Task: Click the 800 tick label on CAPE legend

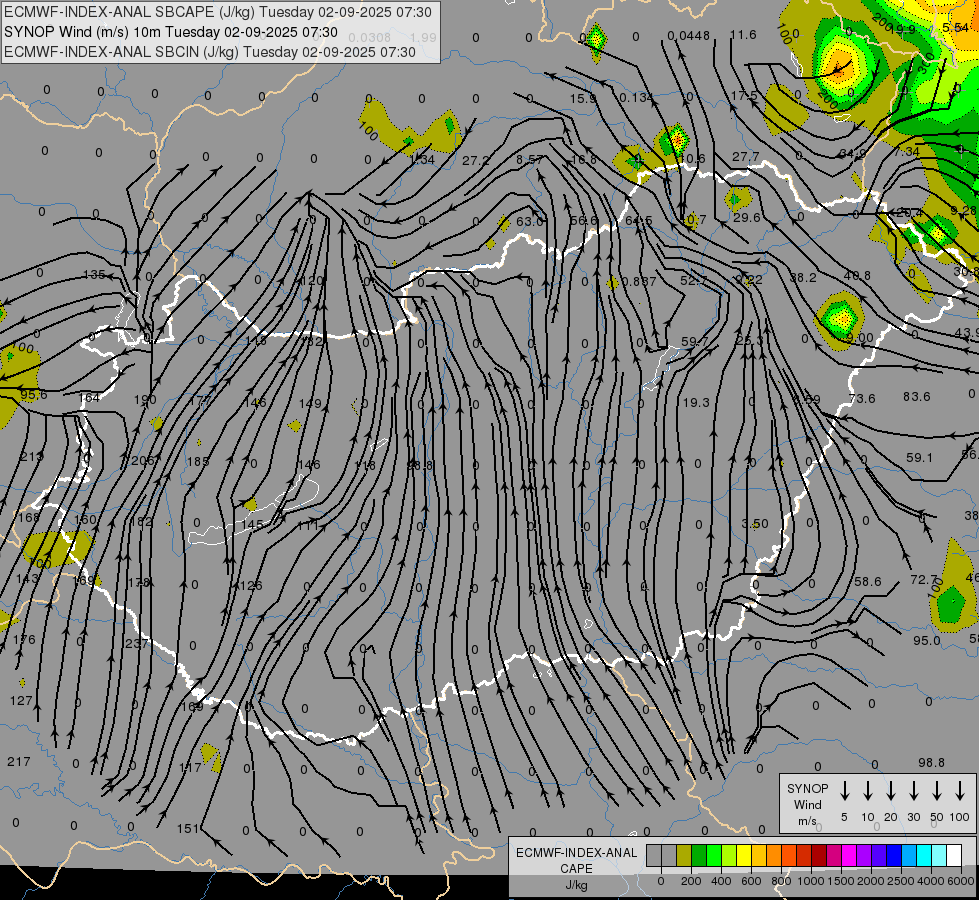Action: point(781,881)
